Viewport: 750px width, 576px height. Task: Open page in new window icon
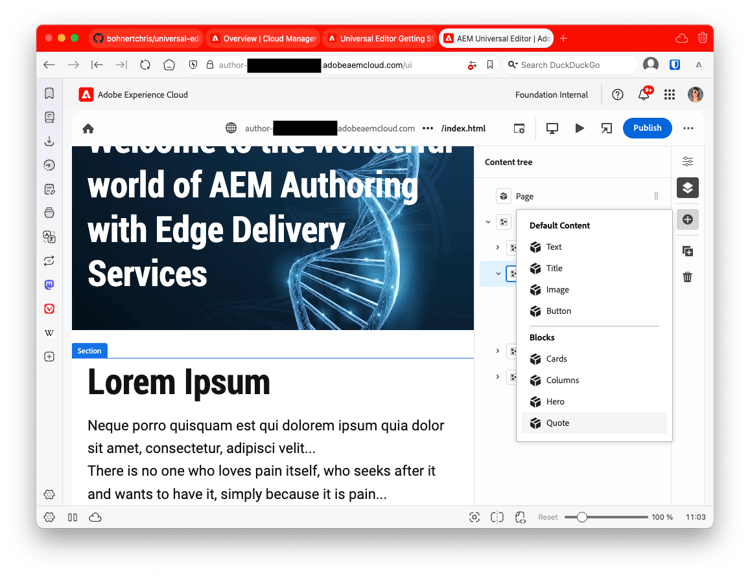tap(607, 128)
